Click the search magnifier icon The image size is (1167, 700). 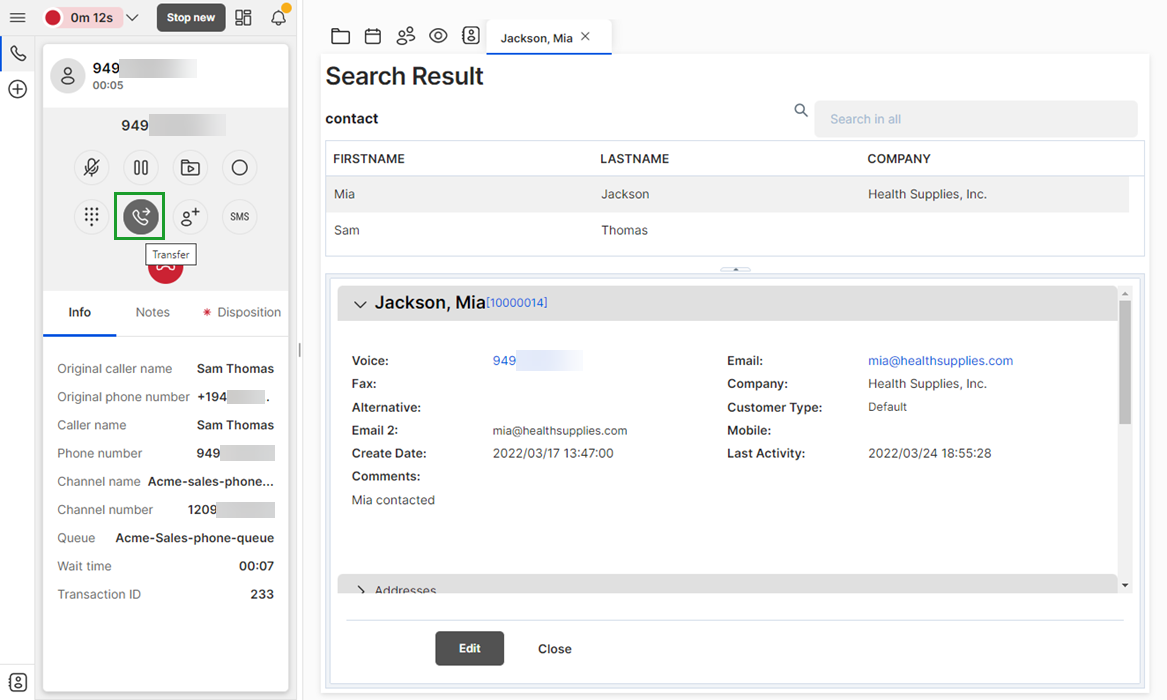pyautogui.click(x=801, y=110)
